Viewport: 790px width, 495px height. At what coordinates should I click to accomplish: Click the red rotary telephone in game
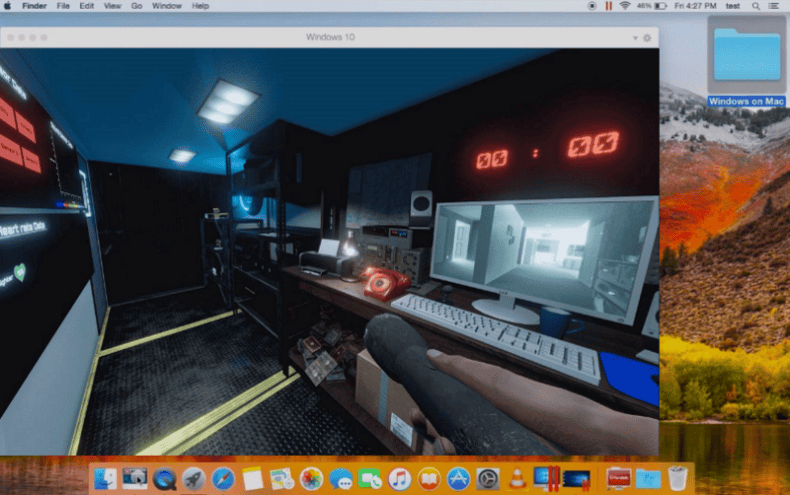[x=385, y=283]
